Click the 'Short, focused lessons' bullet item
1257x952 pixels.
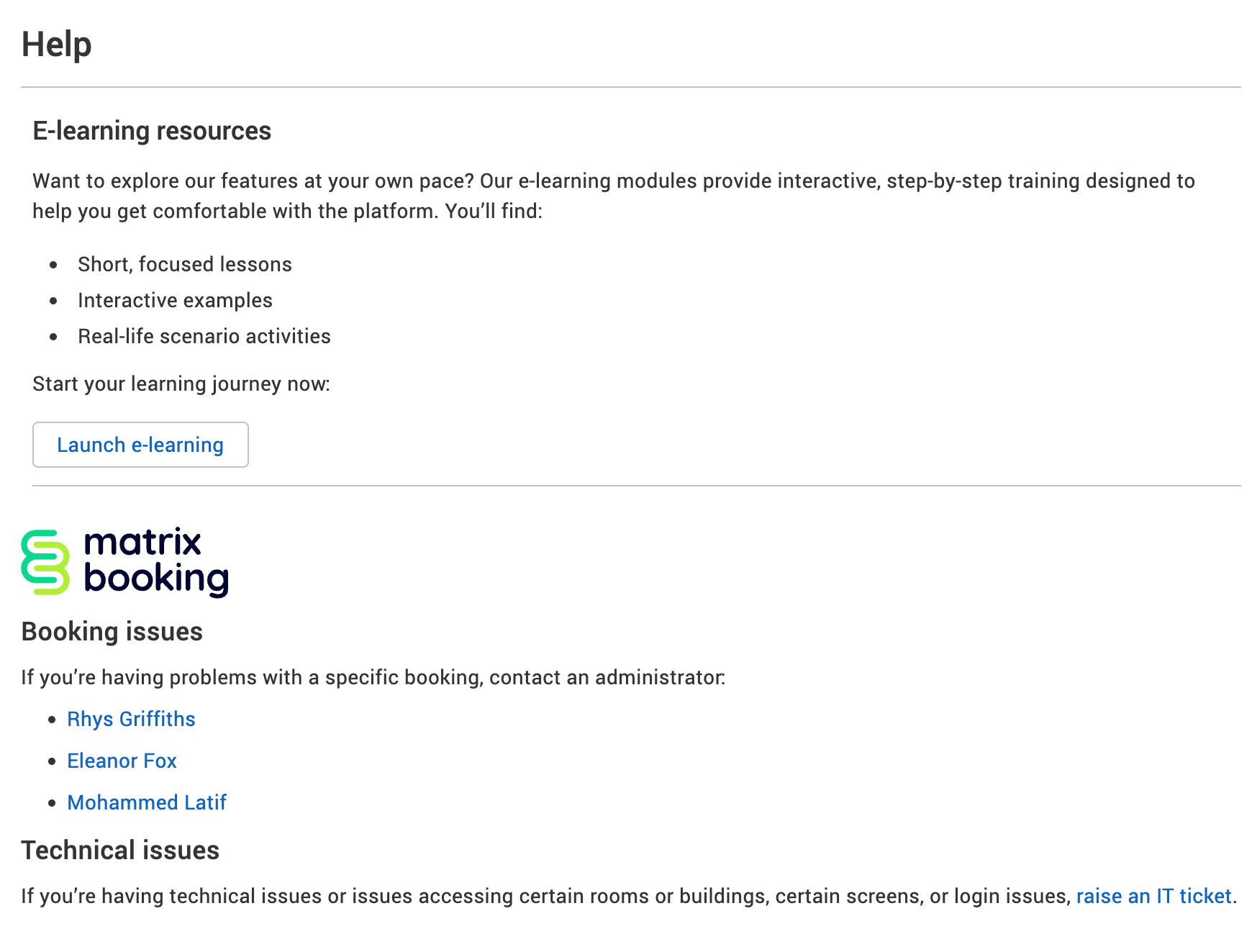coord(184,264)
